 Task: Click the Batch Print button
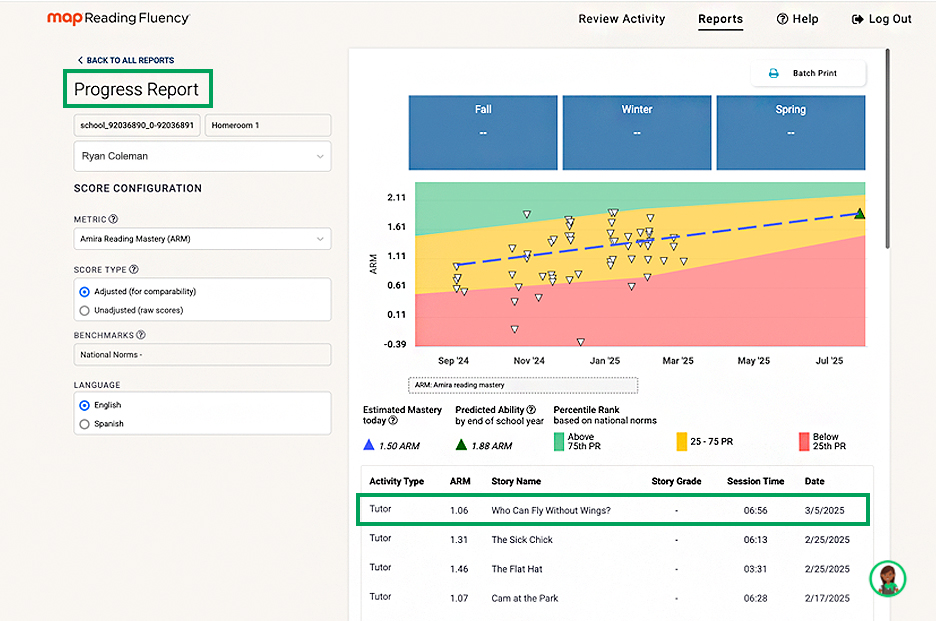click(x=808, y=73)
